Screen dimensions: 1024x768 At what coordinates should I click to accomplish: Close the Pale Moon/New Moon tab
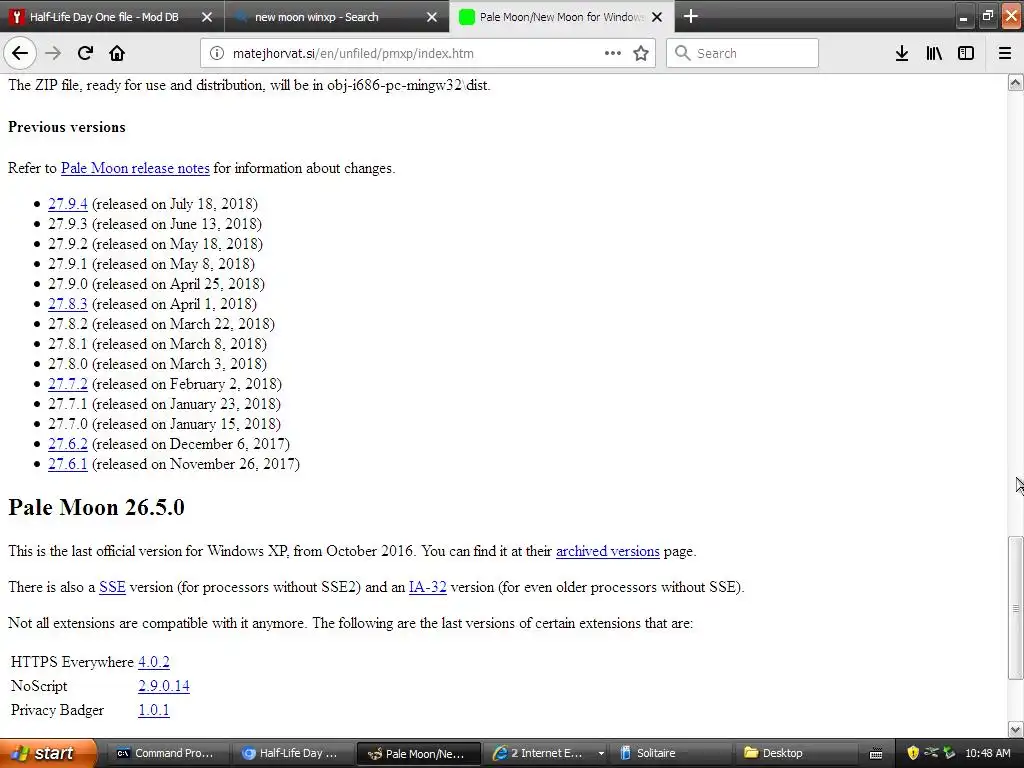pyautogui.click(x=658, y=17)
